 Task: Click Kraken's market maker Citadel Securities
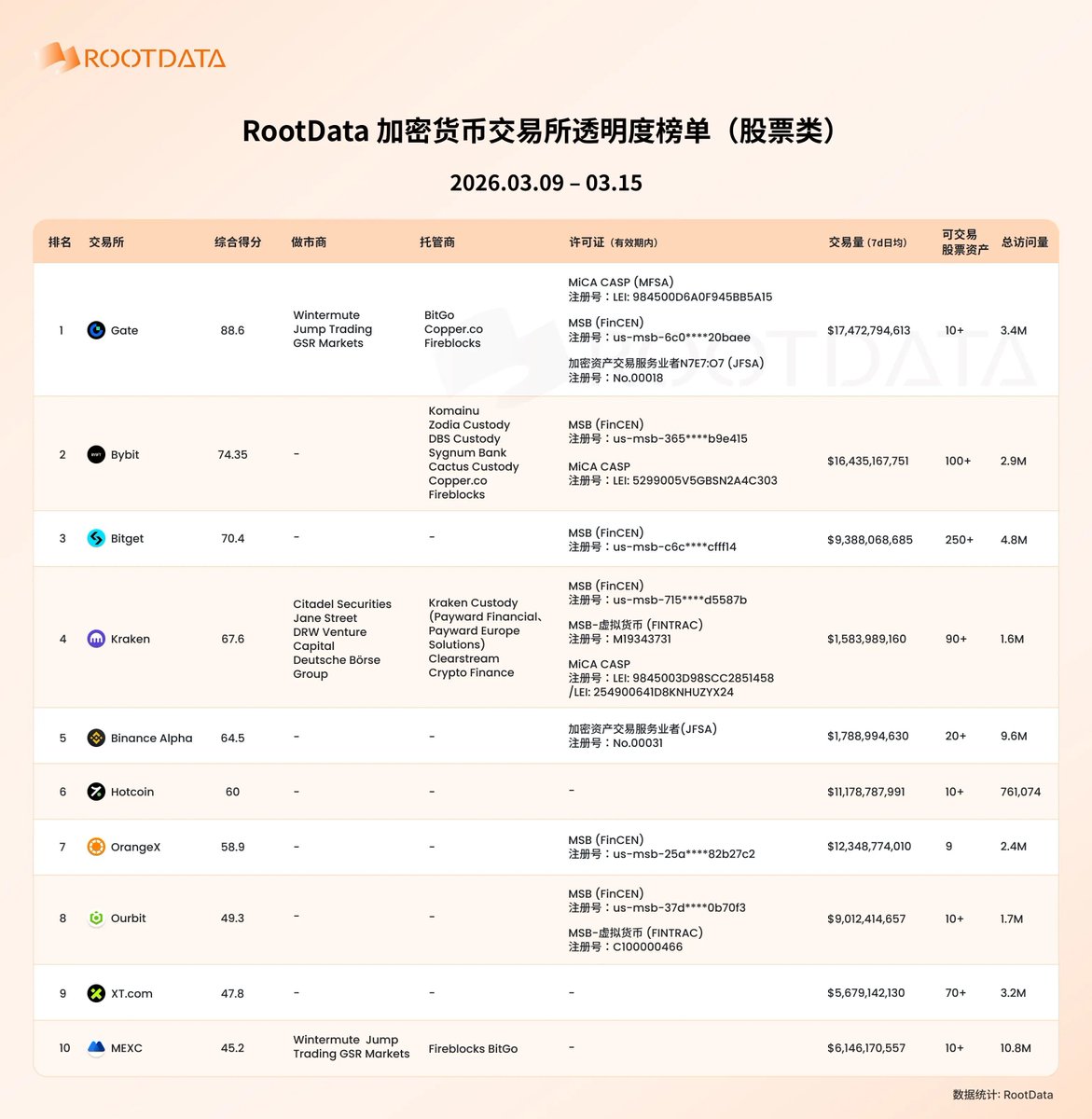(x=342, y=604)
